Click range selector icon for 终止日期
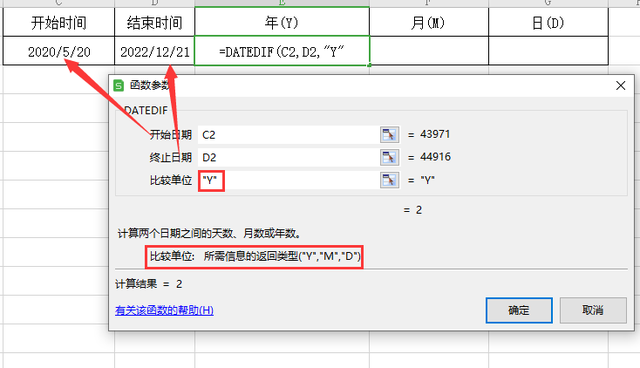 tap(389, 157)
